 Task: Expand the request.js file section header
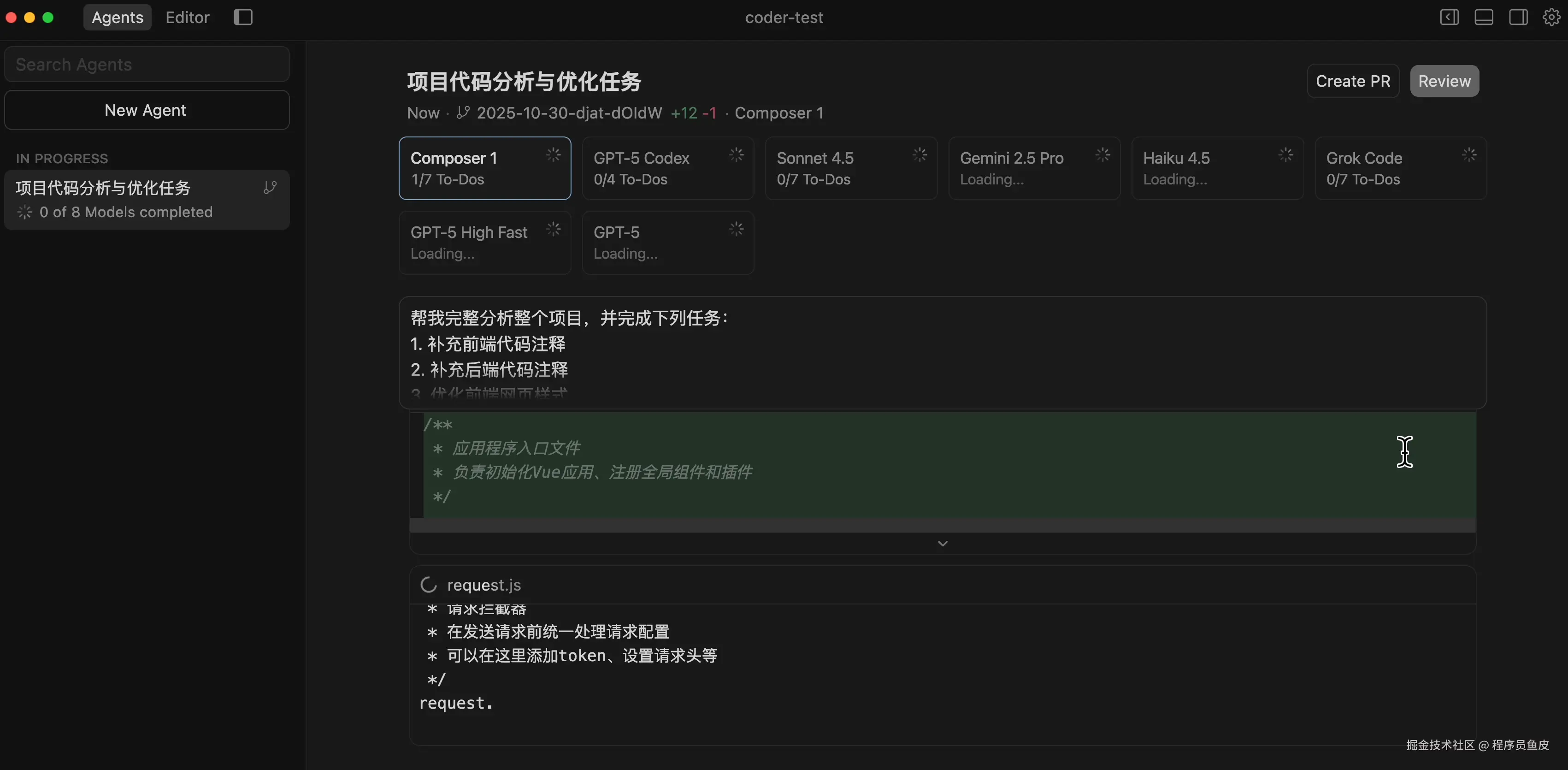coord(484,585)
